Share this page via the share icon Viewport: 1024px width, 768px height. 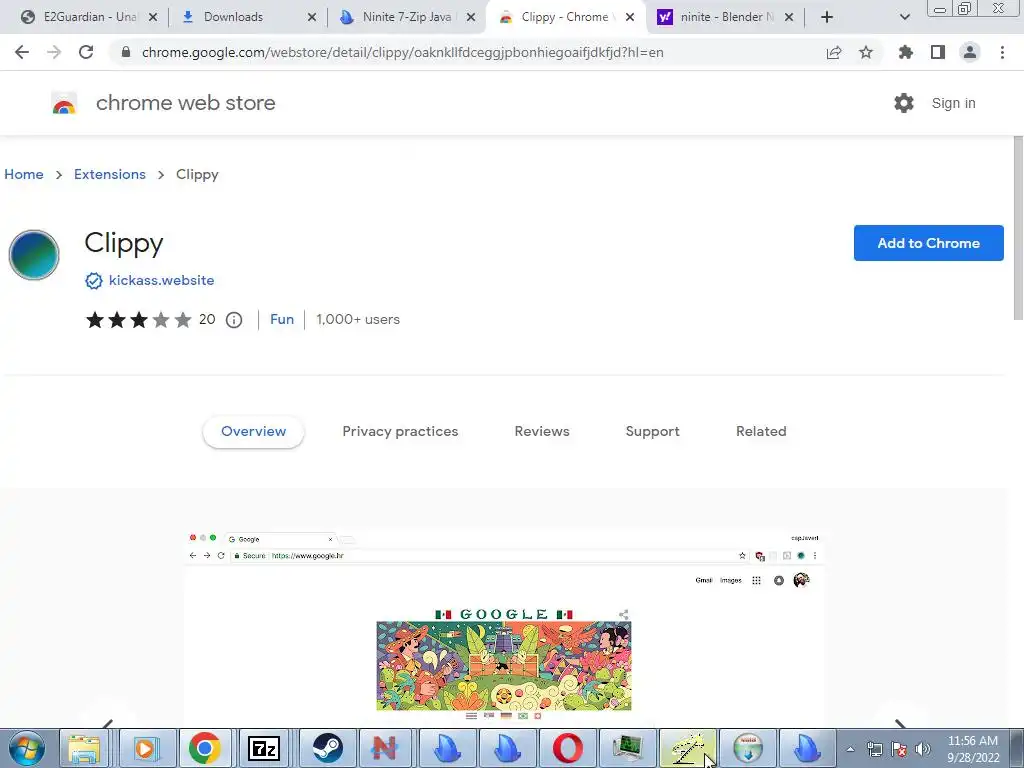pyautogui.click(x=834, y=52)
